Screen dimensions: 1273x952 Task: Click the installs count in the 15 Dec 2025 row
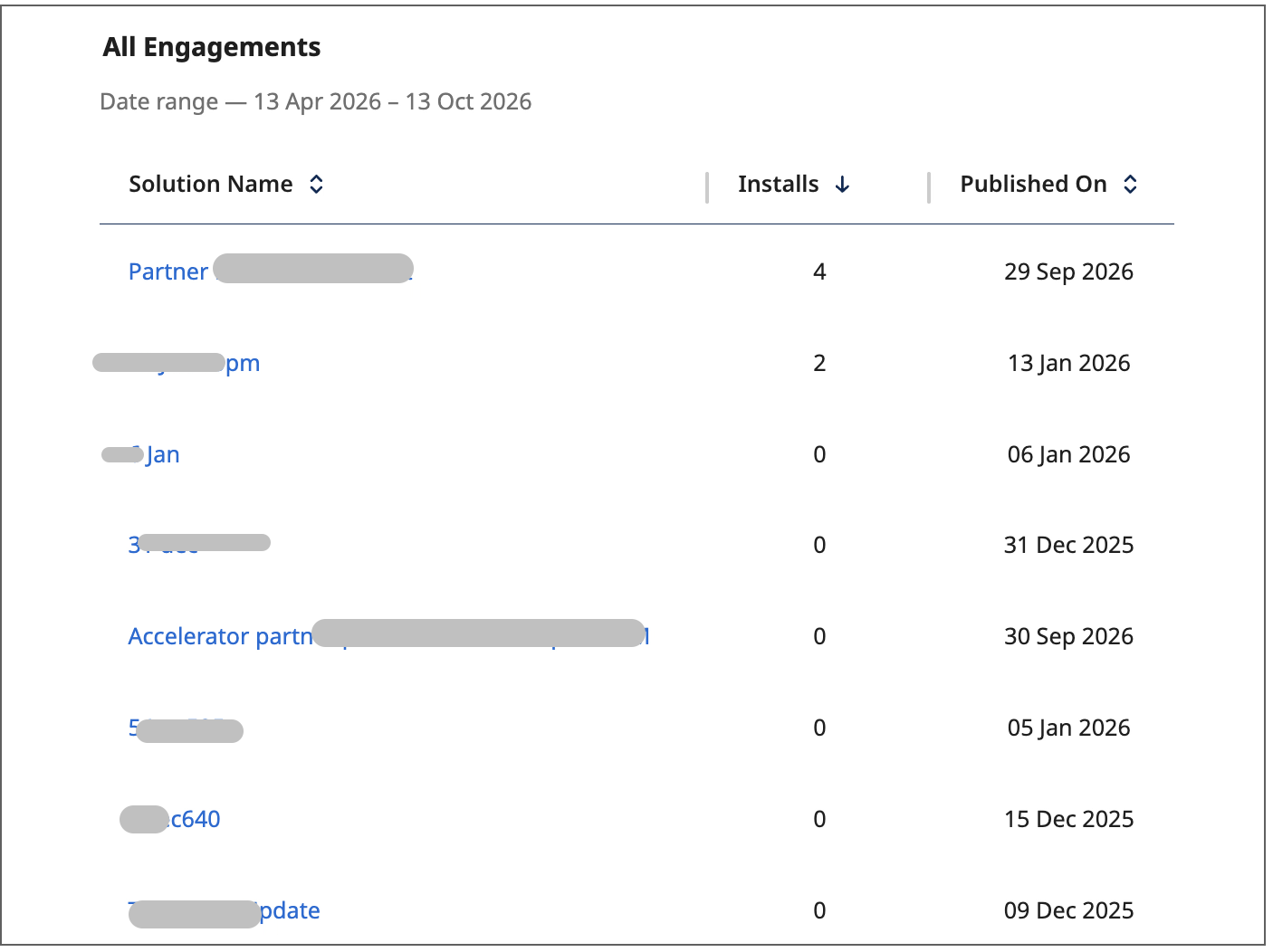[x=819, y=819]
